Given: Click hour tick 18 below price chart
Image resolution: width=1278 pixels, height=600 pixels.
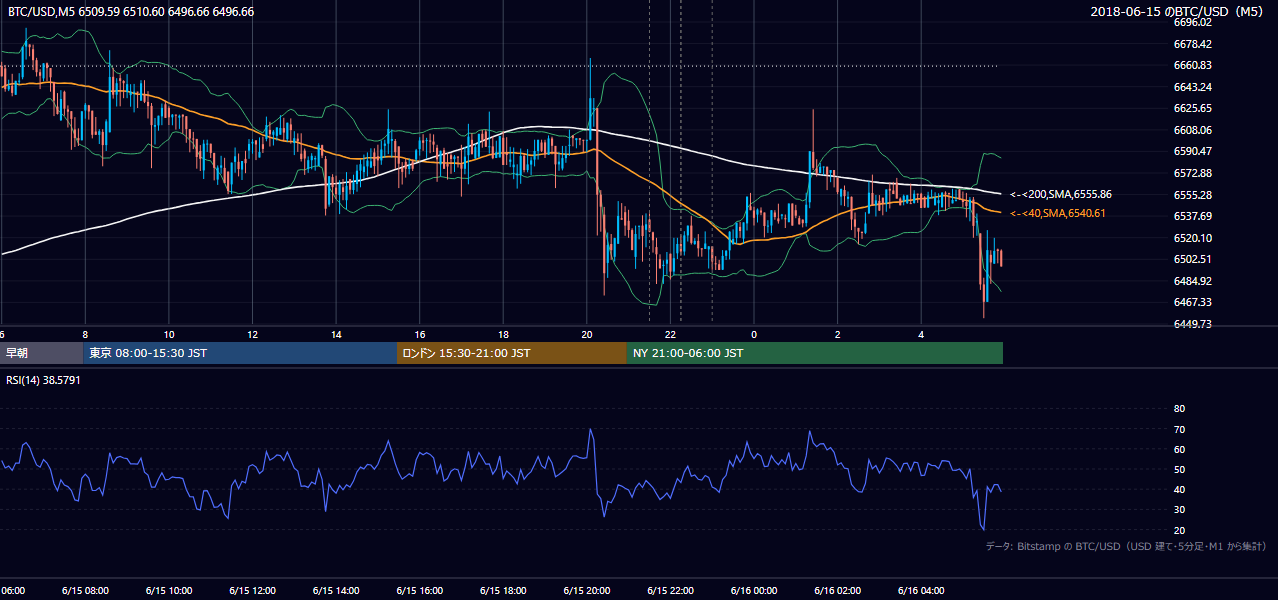Looking at the screenshot, I should (x=504, y=334).
